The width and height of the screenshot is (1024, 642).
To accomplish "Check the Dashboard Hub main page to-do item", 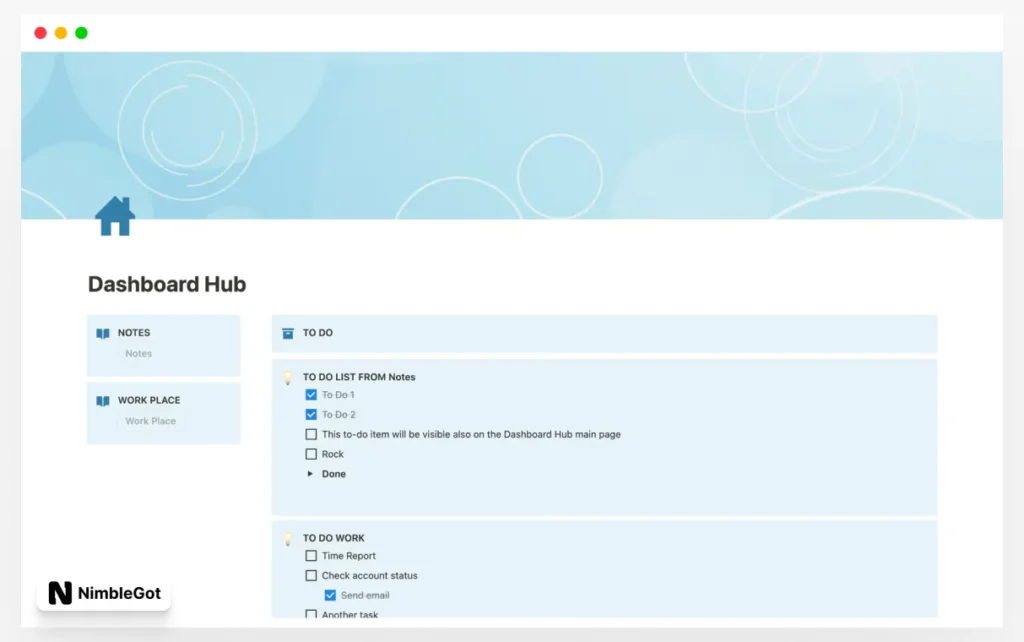I will coord(311,434).
